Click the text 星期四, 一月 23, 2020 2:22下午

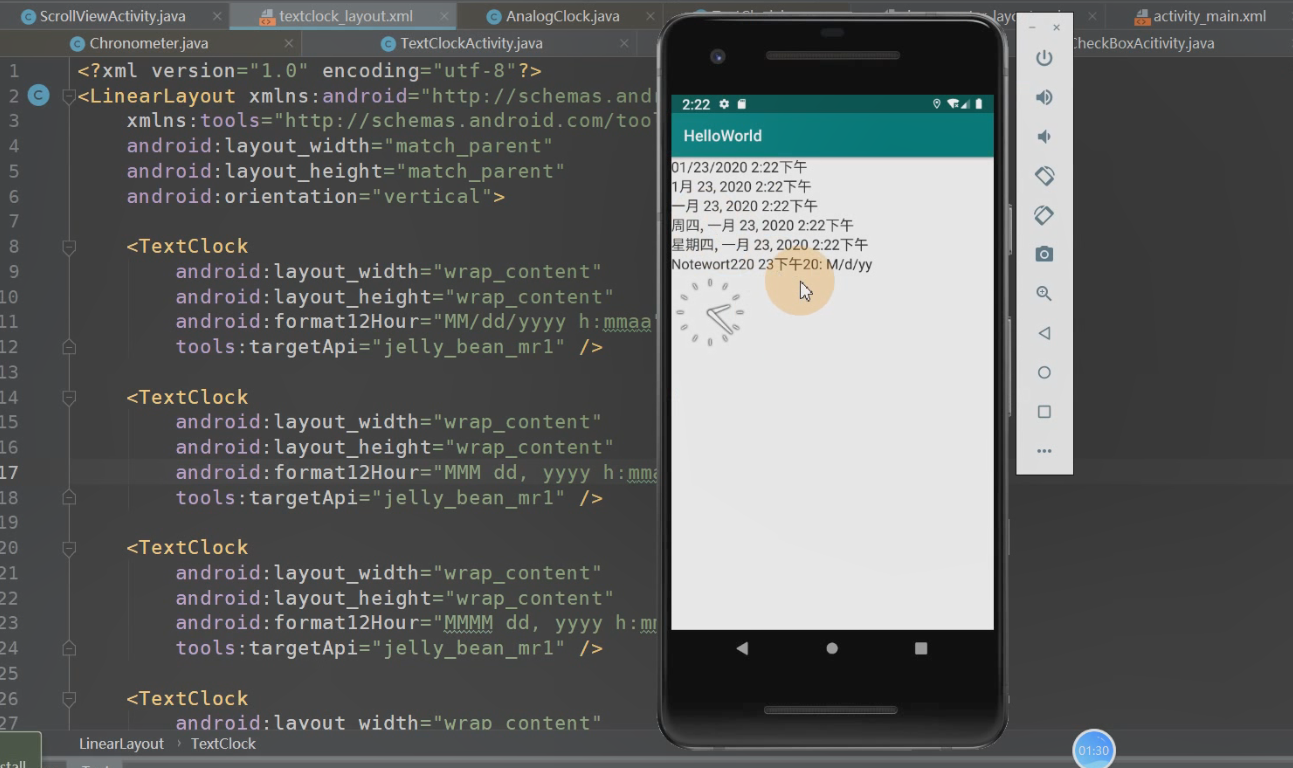(x=769, y=244)
